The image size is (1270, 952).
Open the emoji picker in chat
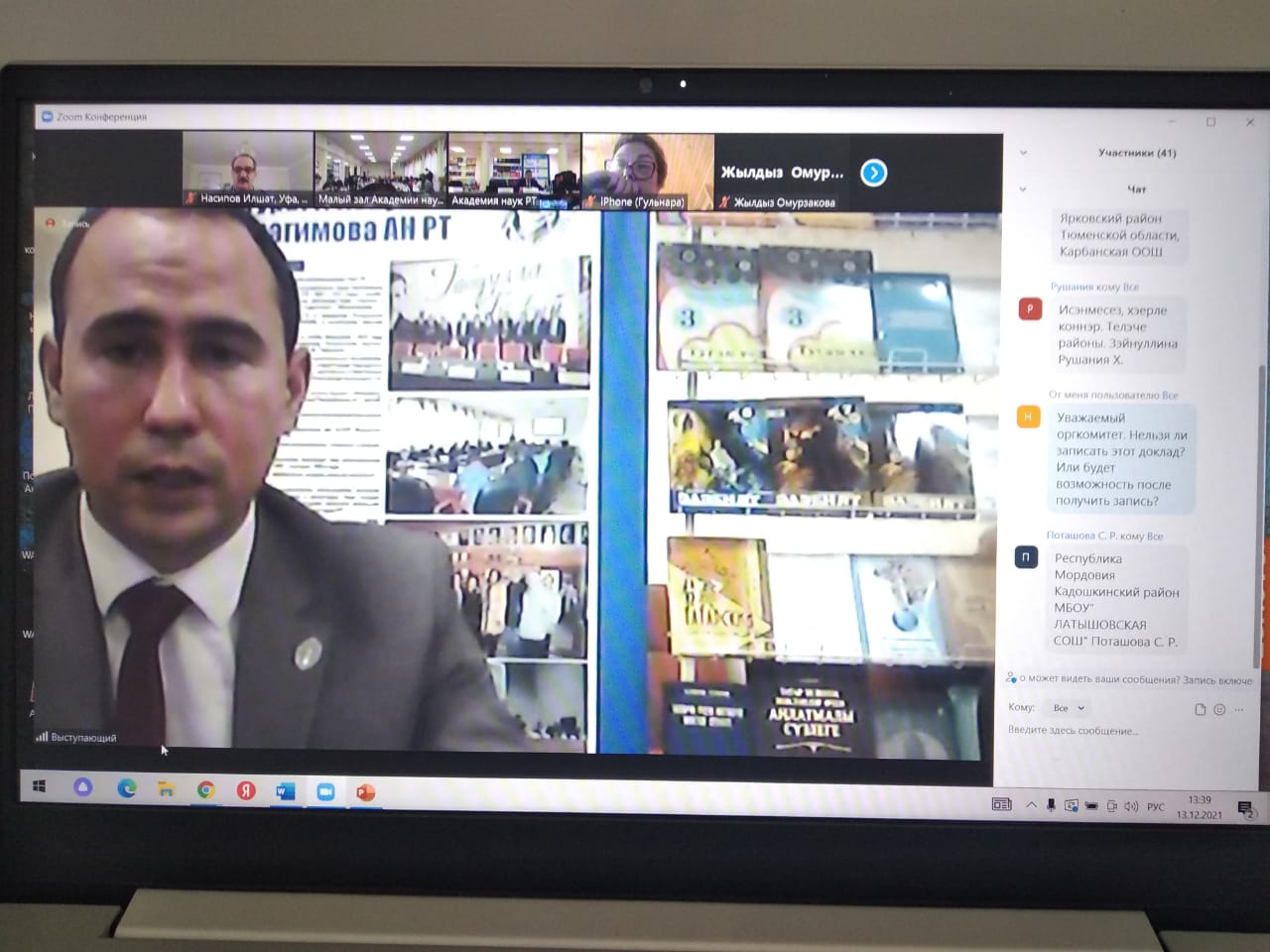pos(1219,709)
